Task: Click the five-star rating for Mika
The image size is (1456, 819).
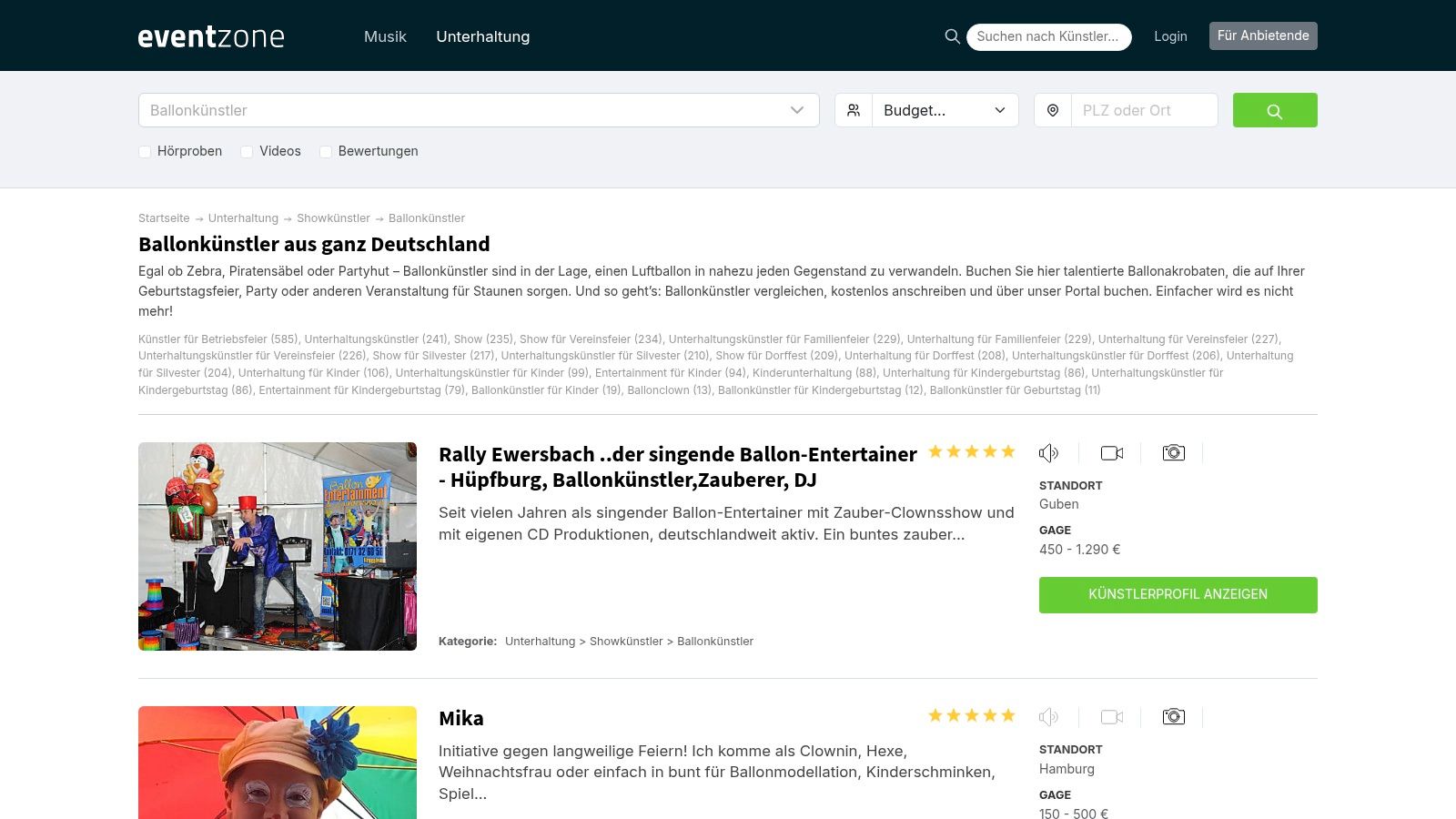Action: click(x=971, y=715)
